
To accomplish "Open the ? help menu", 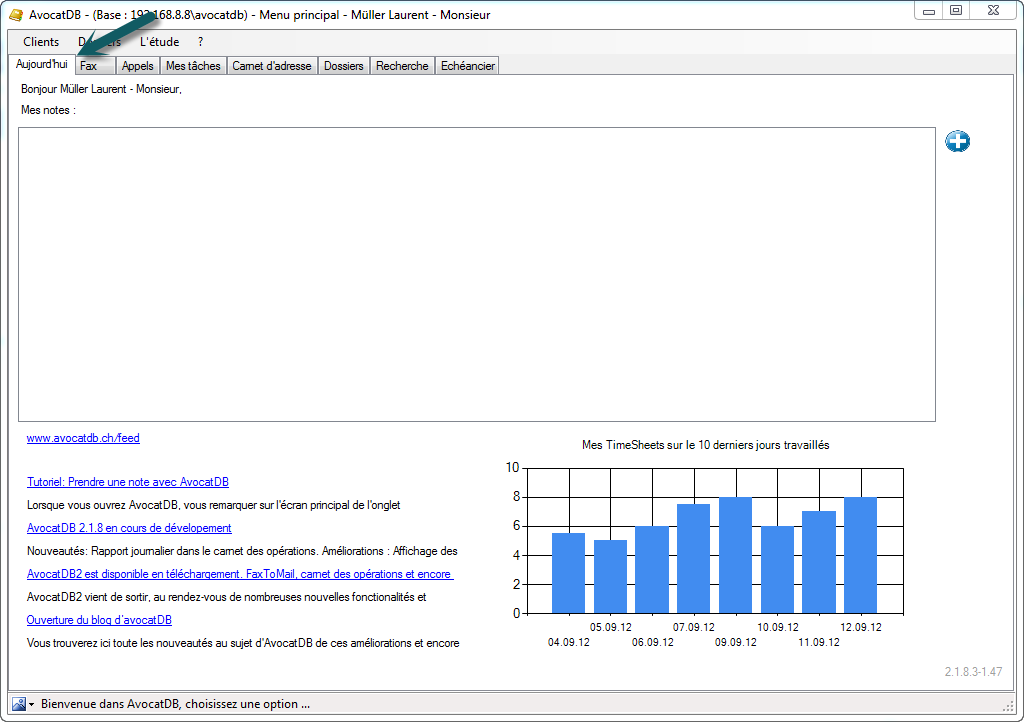I will click(x=200, y=42).
